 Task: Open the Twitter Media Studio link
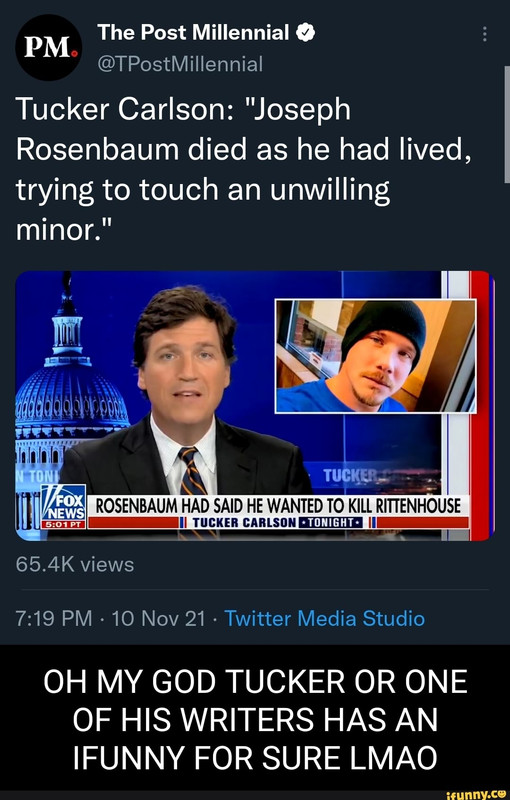click(x=324, y=618)
